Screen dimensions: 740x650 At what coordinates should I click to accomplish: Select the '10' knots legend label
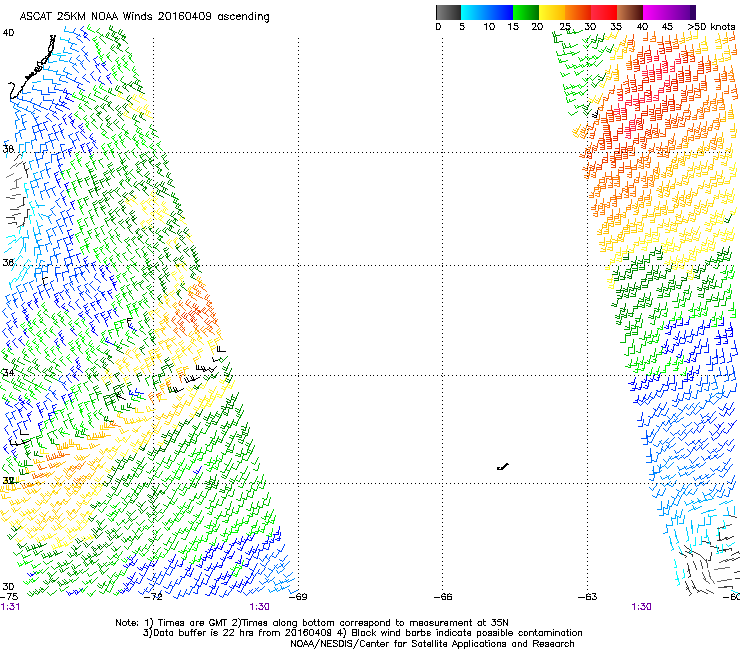point(489,26)
